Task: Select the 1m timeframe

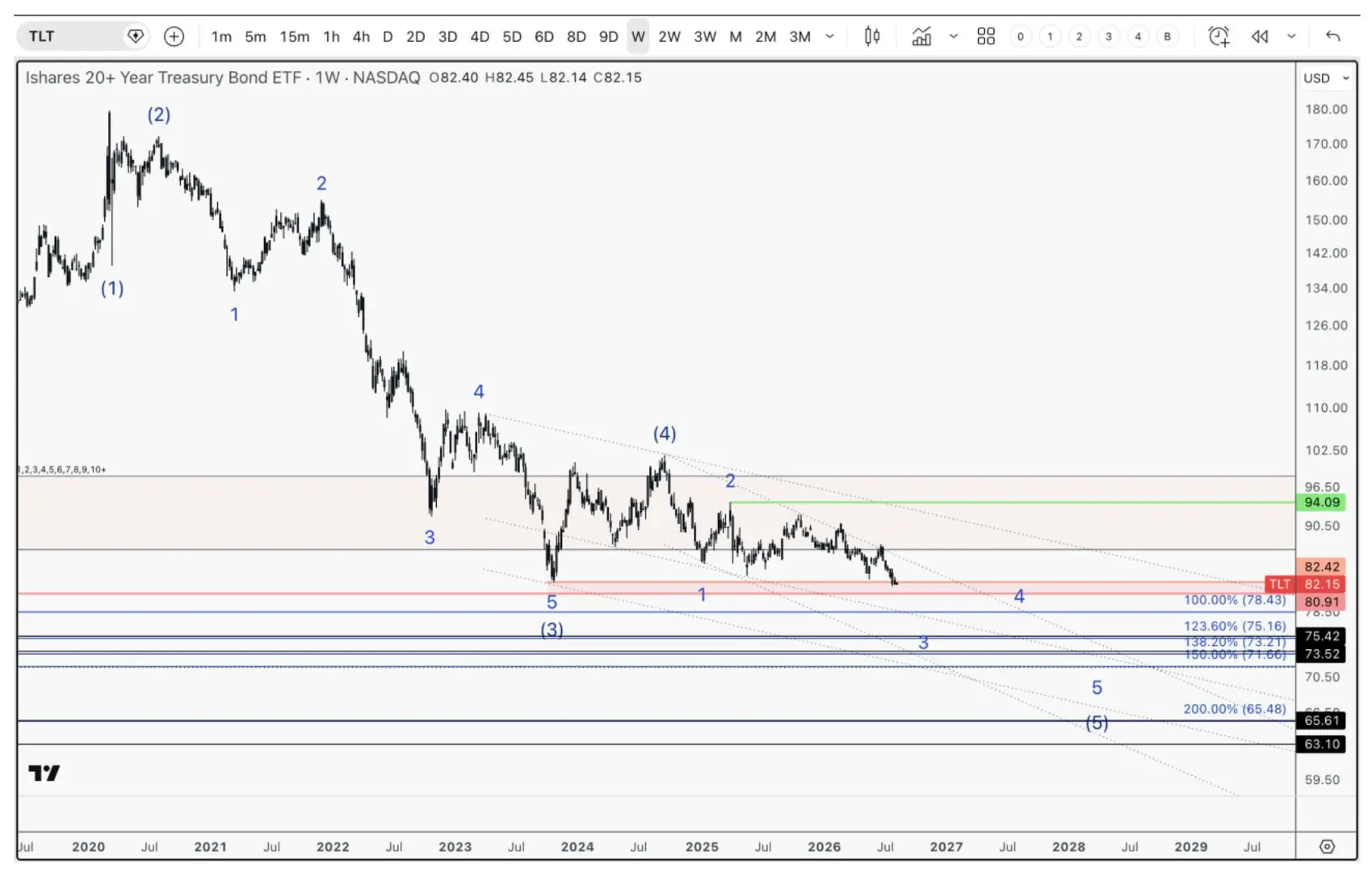Action: (x=221, y=36)
